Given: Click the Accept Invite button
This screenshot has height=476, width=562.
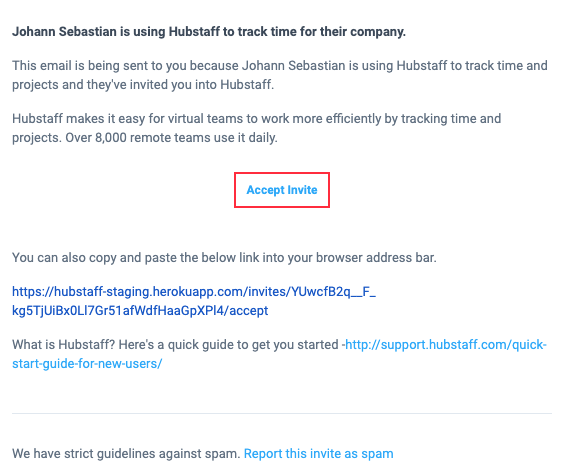Looking at the screenshot, I should 282,190.
